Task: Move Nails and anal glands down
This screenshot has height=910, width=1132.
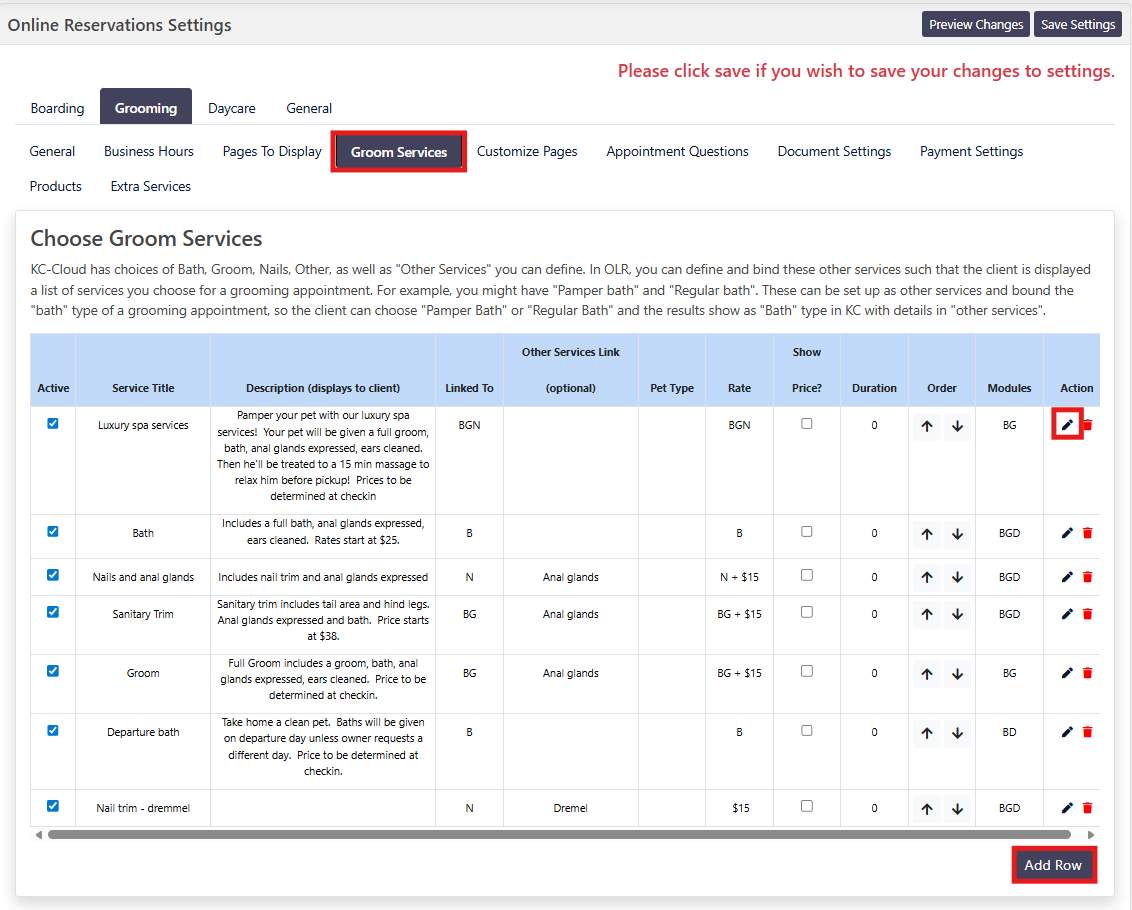Action: click(957, 577)
